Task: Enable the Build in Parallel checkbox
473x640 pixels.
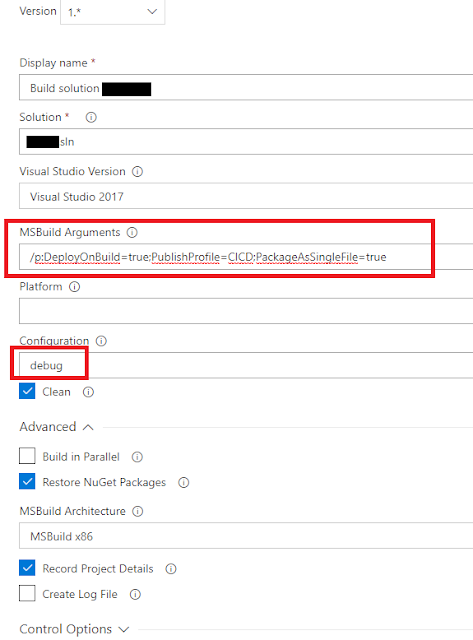Action: point(27,456)
